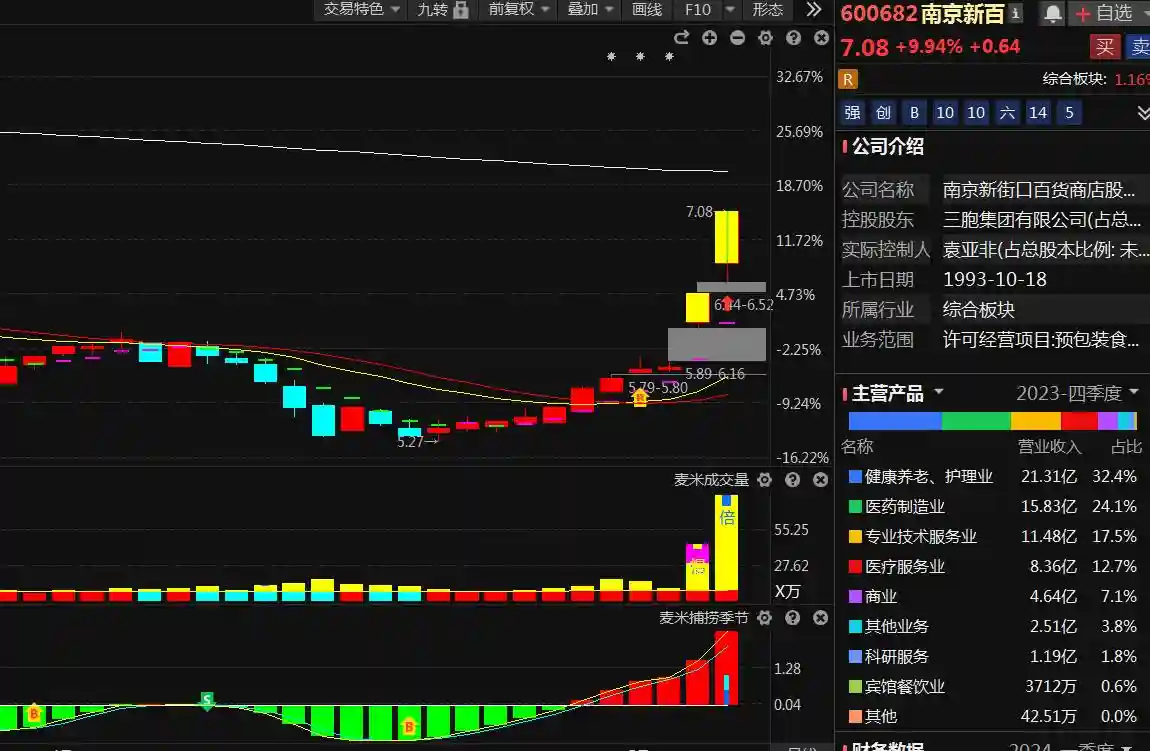1150x751 pixels.
Task: Open settings gear for 麦米成交量 indicator
Action: pos(765,480)
